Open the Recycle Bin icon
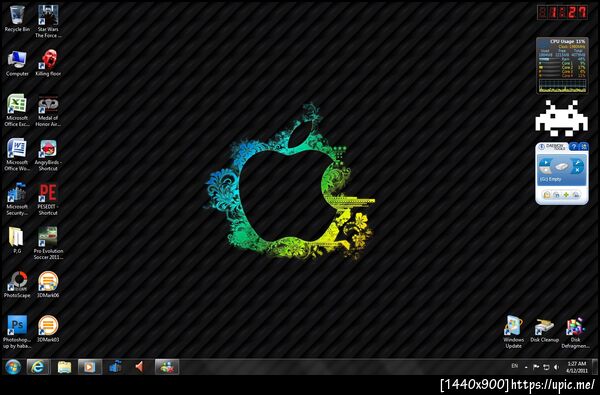Image resolution: width=600 pixels, height=395 pixels. [17, 18]
